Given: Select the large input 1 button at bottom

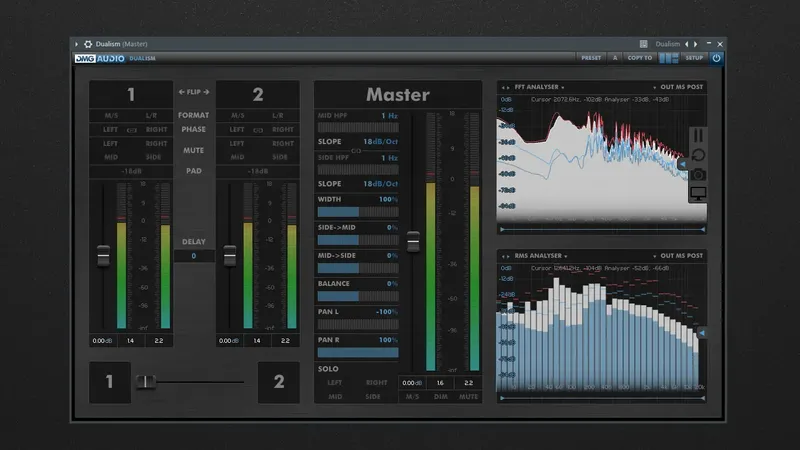Looking at the screenshot, I should click(x=110, y=382).
